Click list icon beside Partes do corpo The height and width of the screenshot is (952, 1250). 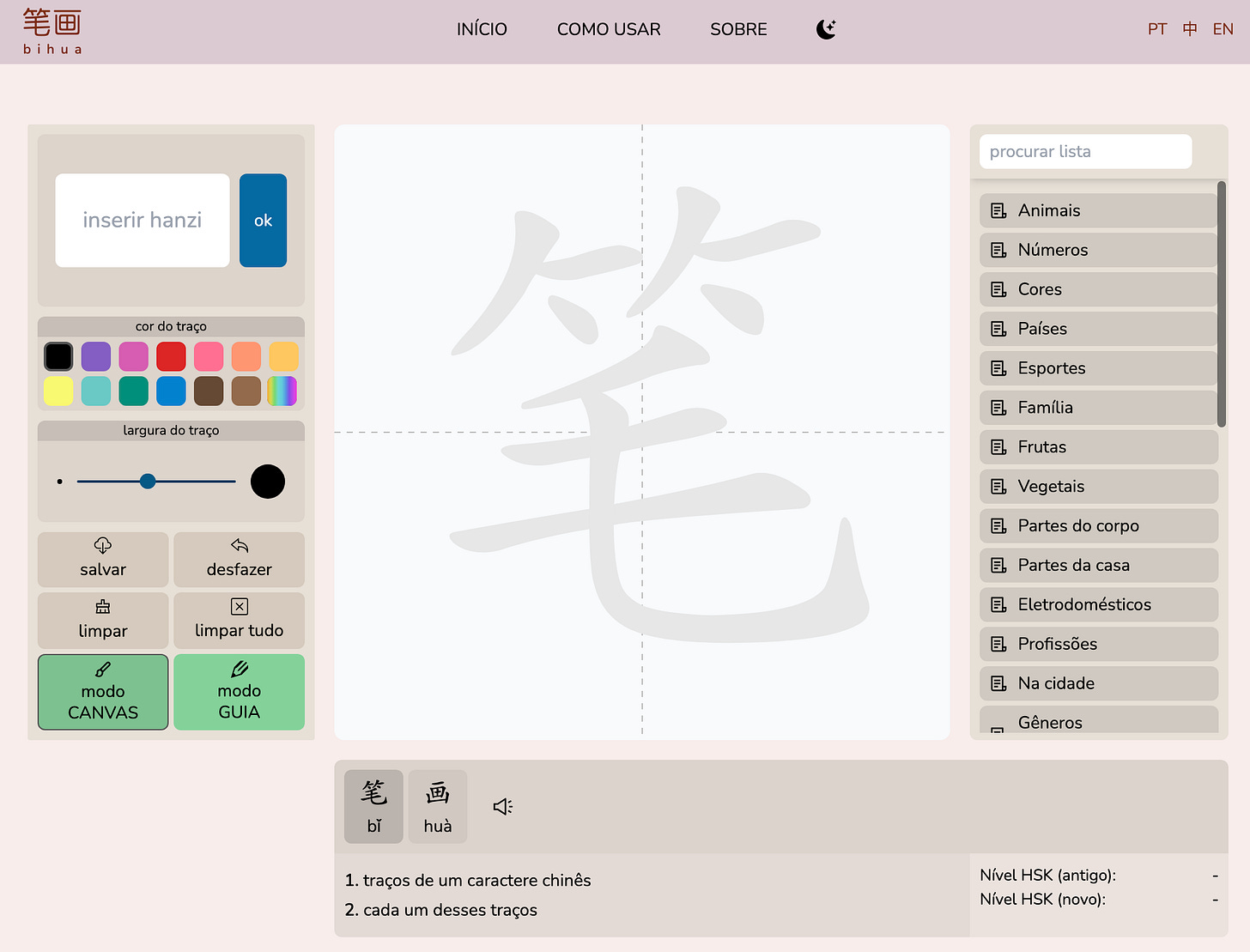click(998, 526)
